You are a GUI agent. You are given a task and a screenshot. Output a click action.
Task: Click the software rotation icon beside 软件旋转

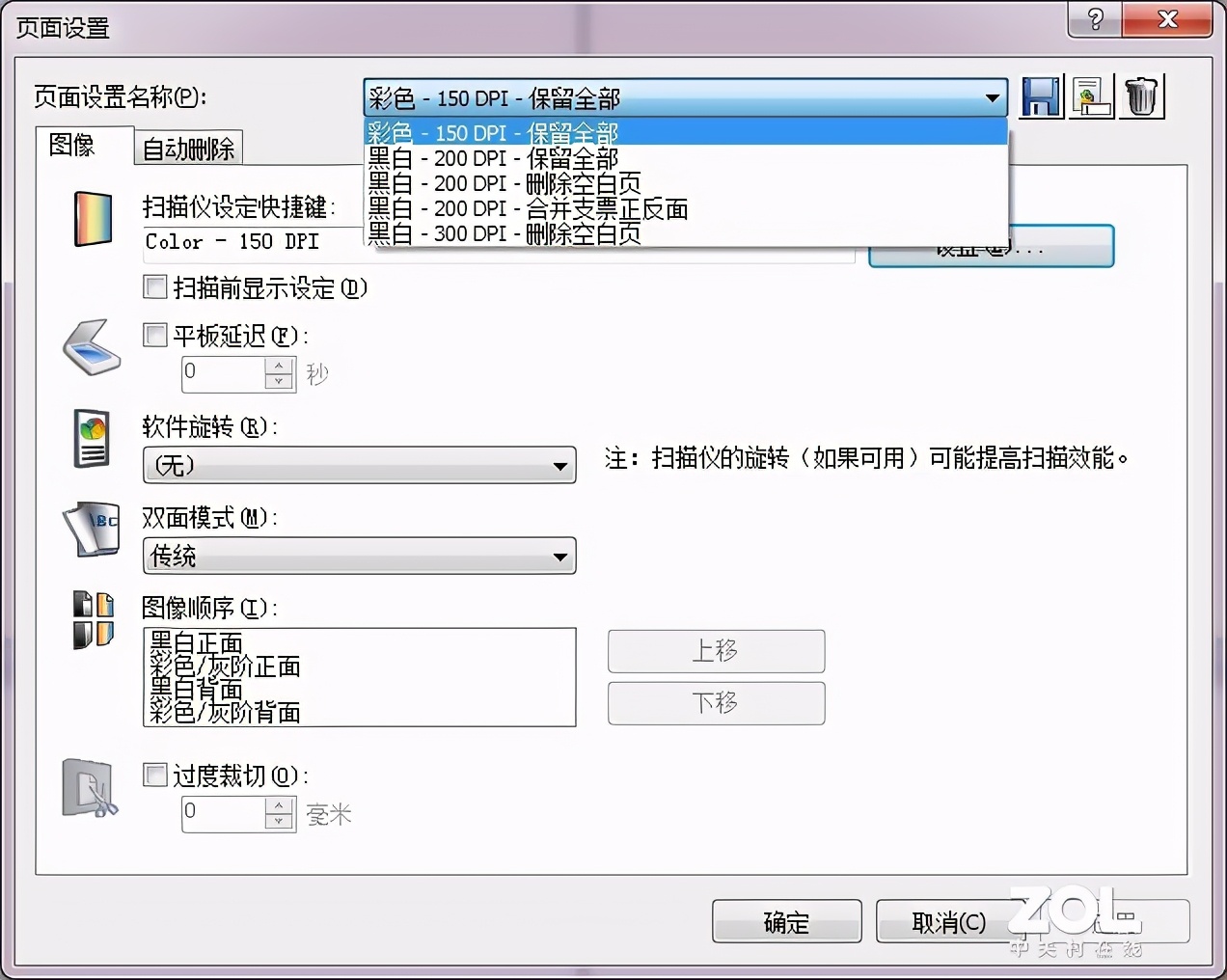coord(90,440)
